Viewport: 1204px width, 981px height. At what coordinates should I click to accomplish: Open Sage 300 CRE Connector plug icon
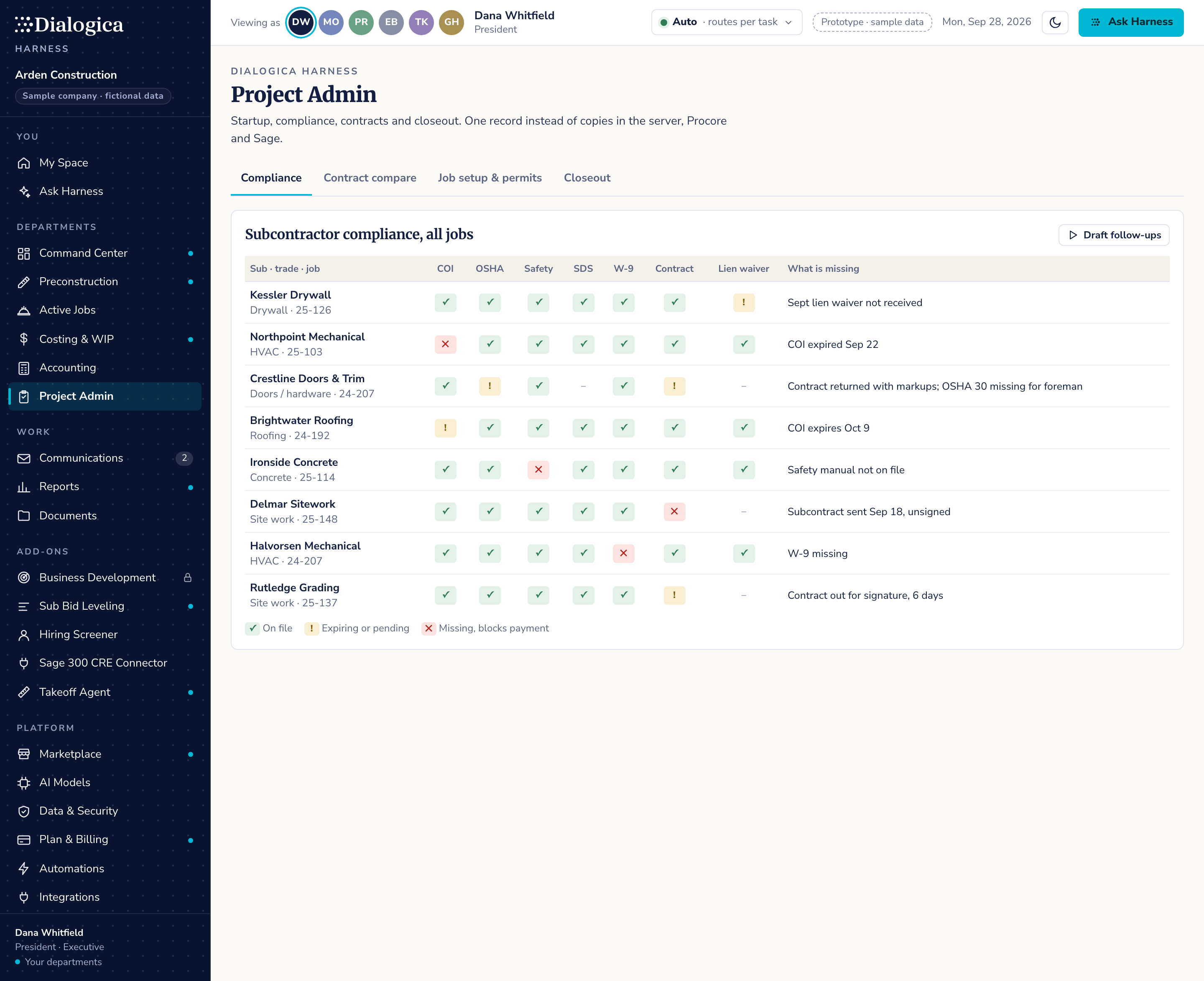click(x=24, y=664)
